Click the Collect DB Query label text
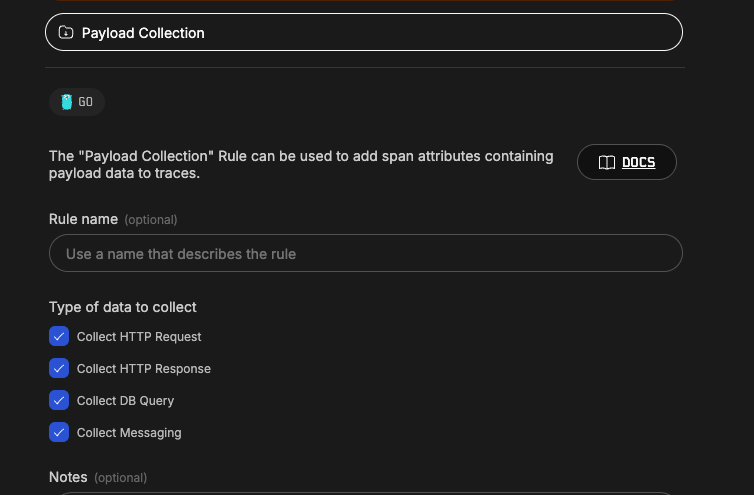The image size is (754, 495). (126, 401)
